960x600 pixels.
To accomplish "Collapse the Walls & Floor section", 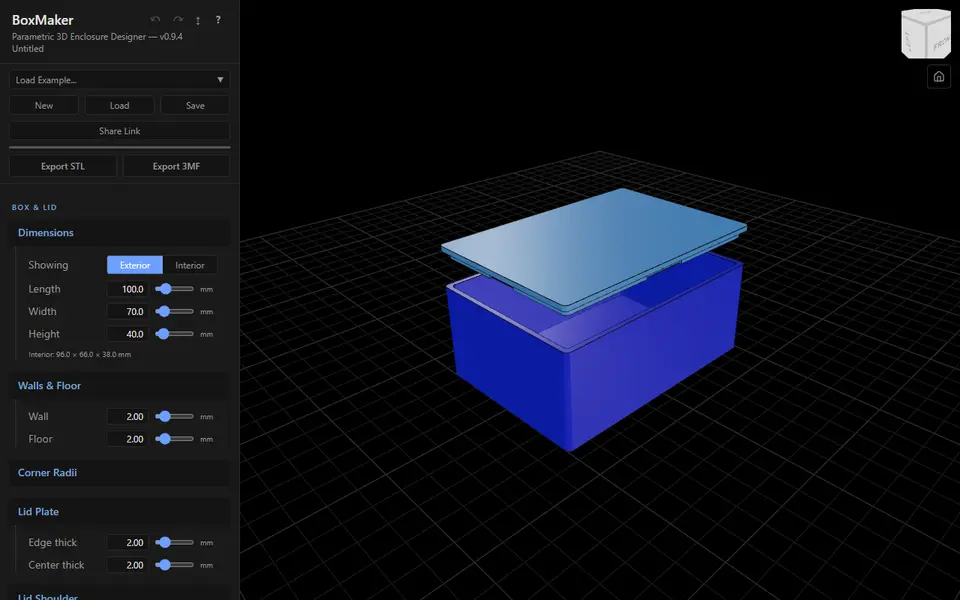I will point(119,386).
